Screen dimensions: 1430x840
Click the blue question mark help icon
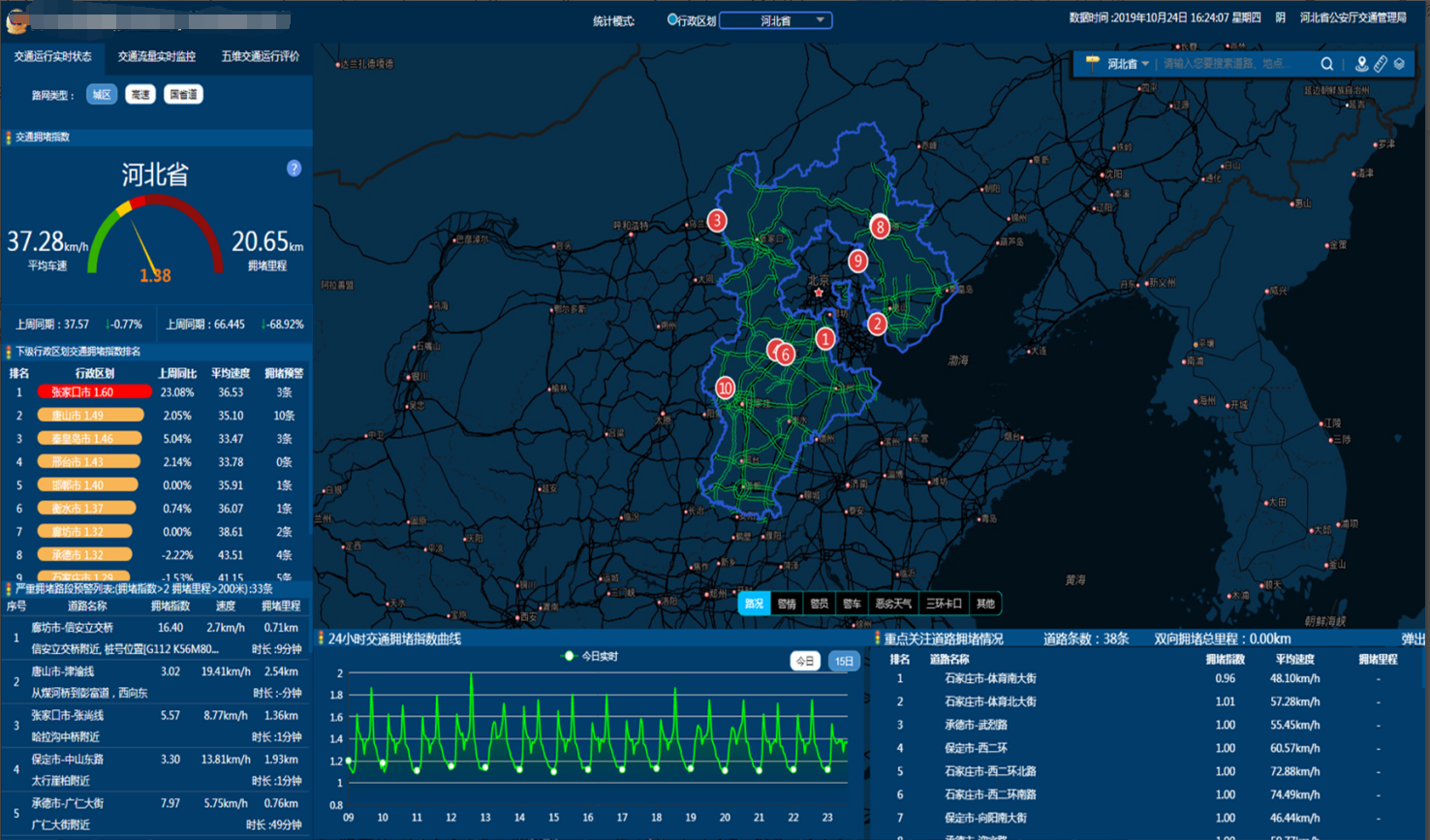click(294, 169)
